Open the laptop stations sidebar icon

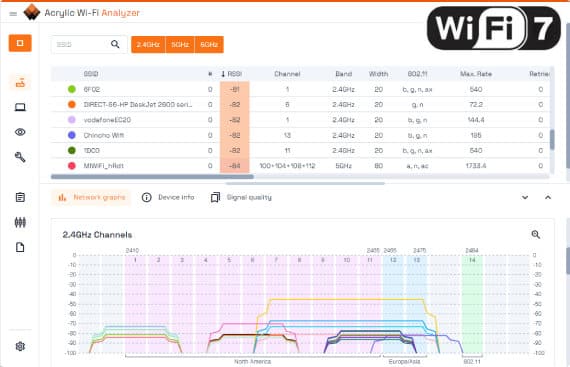[x=20, y=107]
